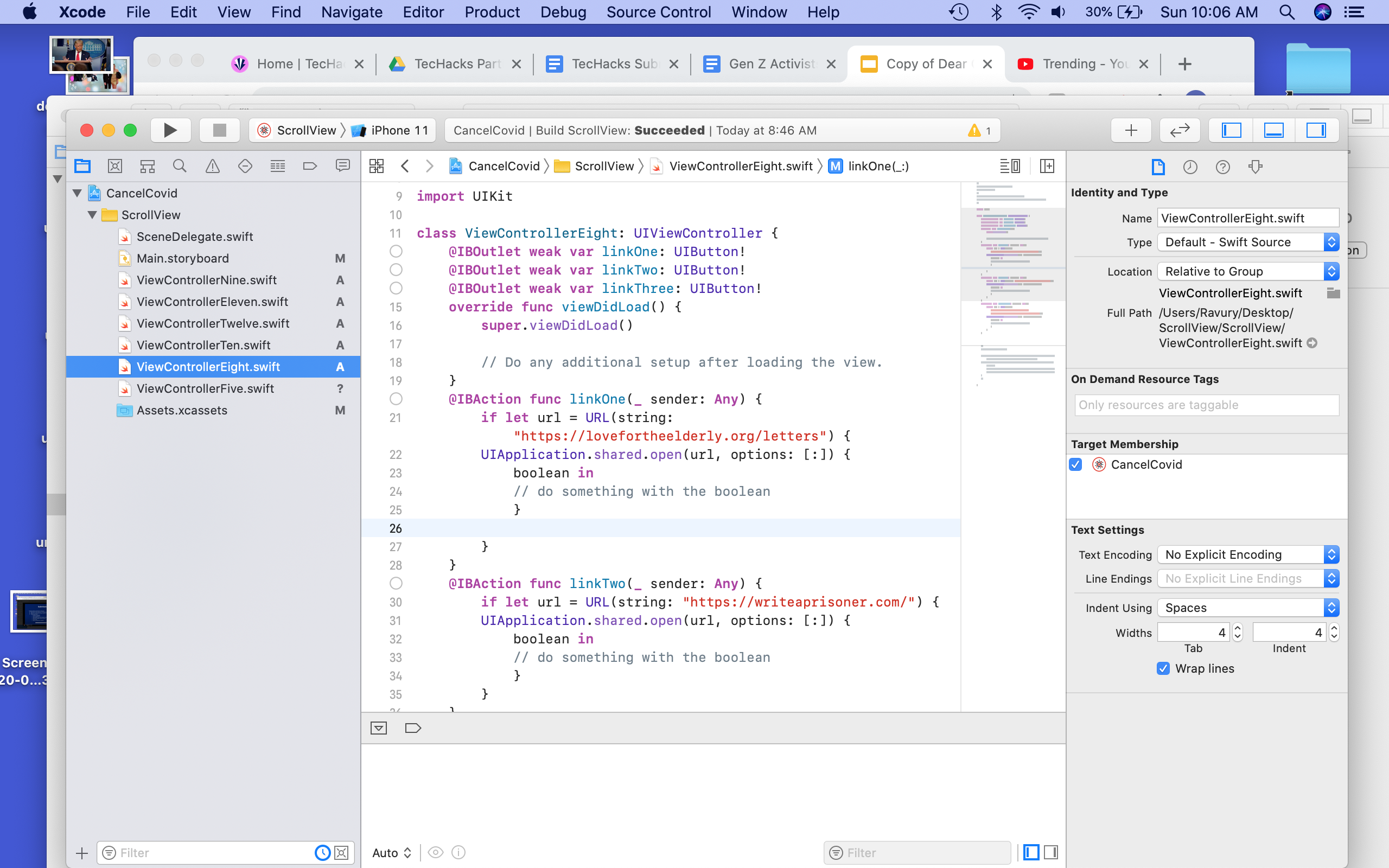Open the Source Control navigator icon
The image size is (1389, 868).
[115, 167]
